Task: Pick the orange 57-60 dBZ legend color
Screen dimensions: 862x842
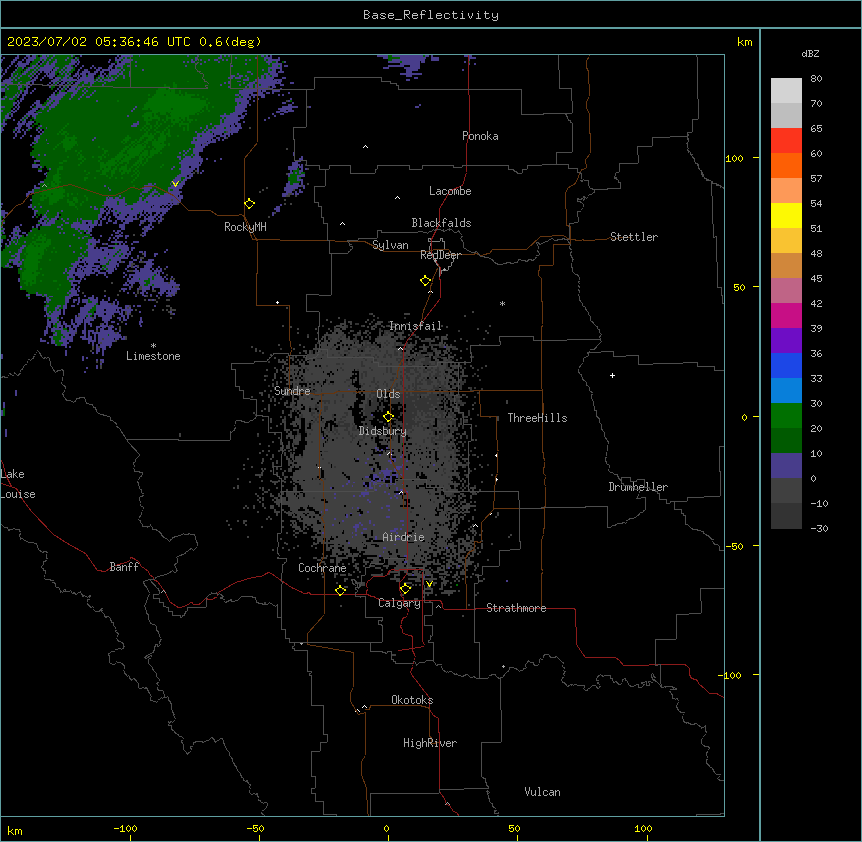Action: tap(786, 165)
